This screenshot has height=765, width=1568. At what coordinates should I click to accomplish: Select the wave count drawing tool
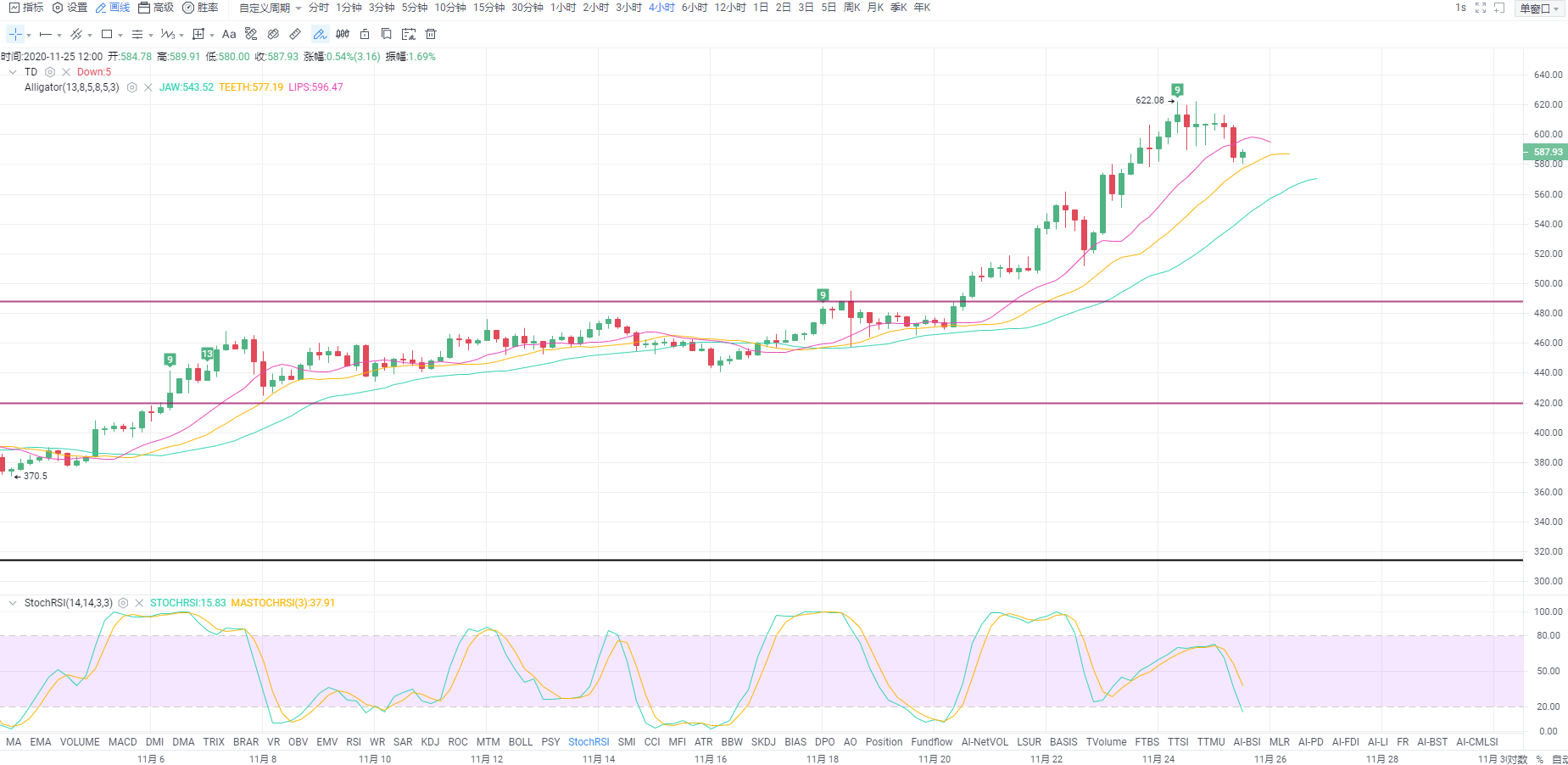click(168, 35)
